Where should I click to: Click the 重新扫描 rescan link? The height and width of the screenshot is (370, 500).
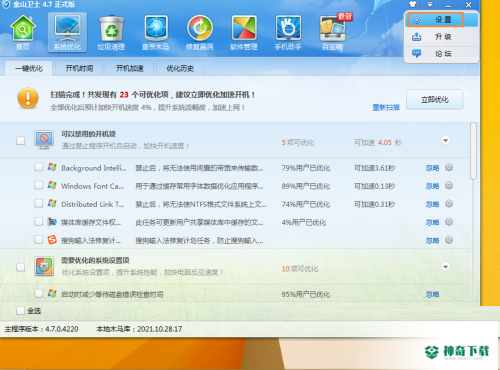tap(386, 107)
